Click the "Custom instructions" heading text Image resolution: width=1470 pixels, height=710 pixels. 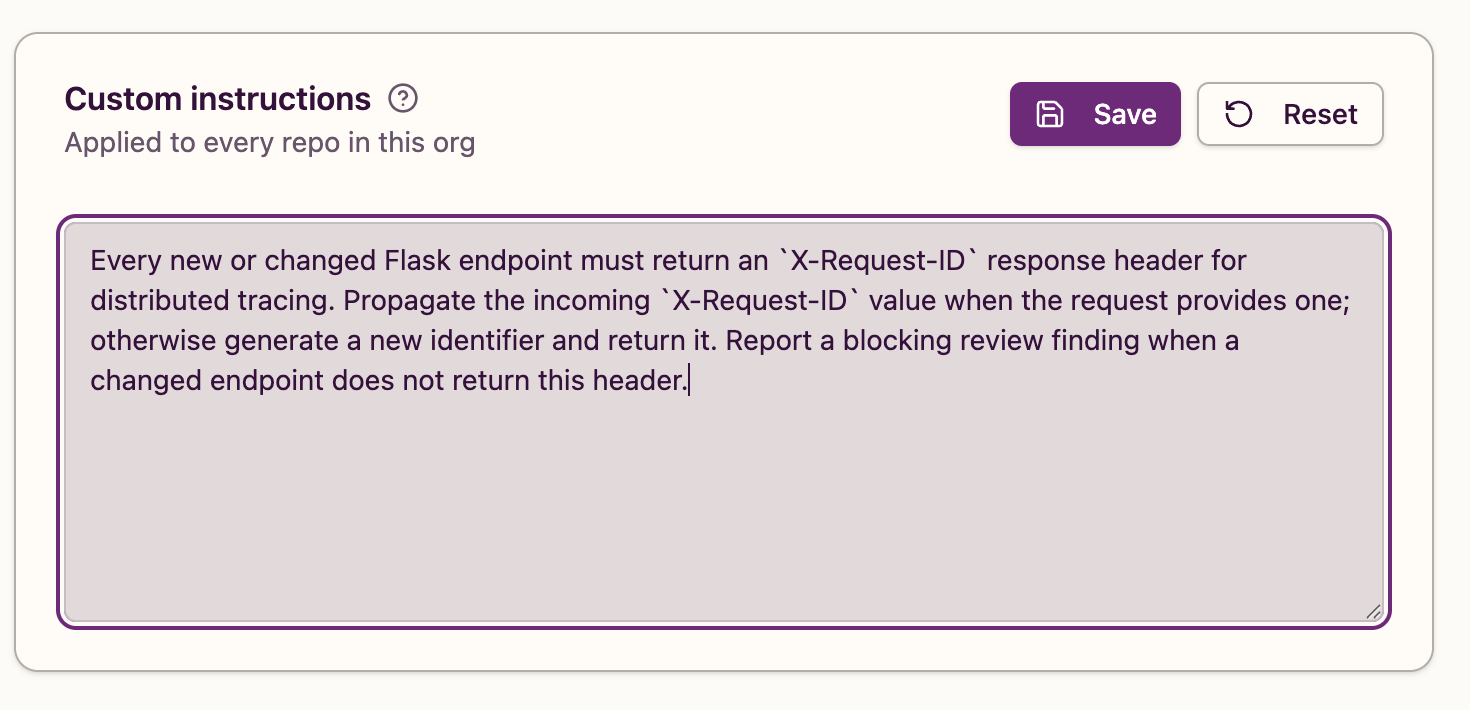218,99
